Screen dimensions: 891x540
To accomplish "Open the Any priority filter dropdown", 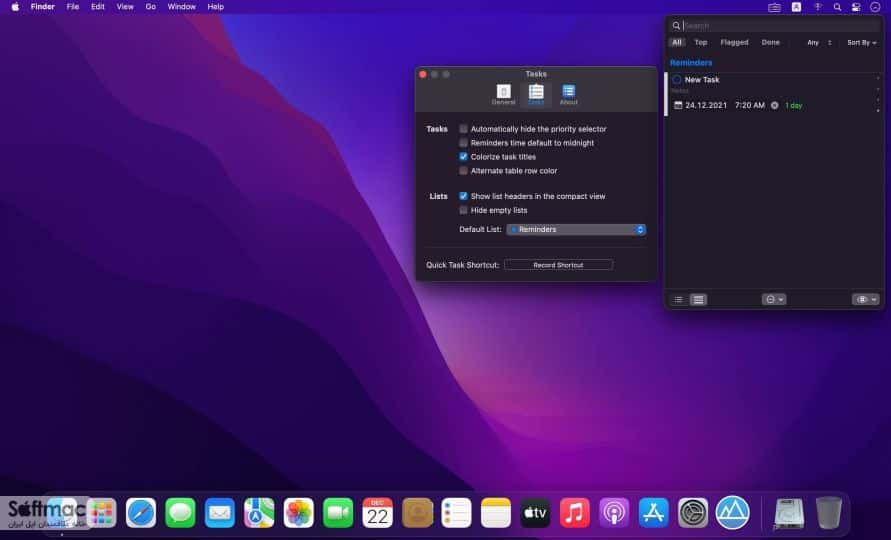I will [x=819, y=43].
